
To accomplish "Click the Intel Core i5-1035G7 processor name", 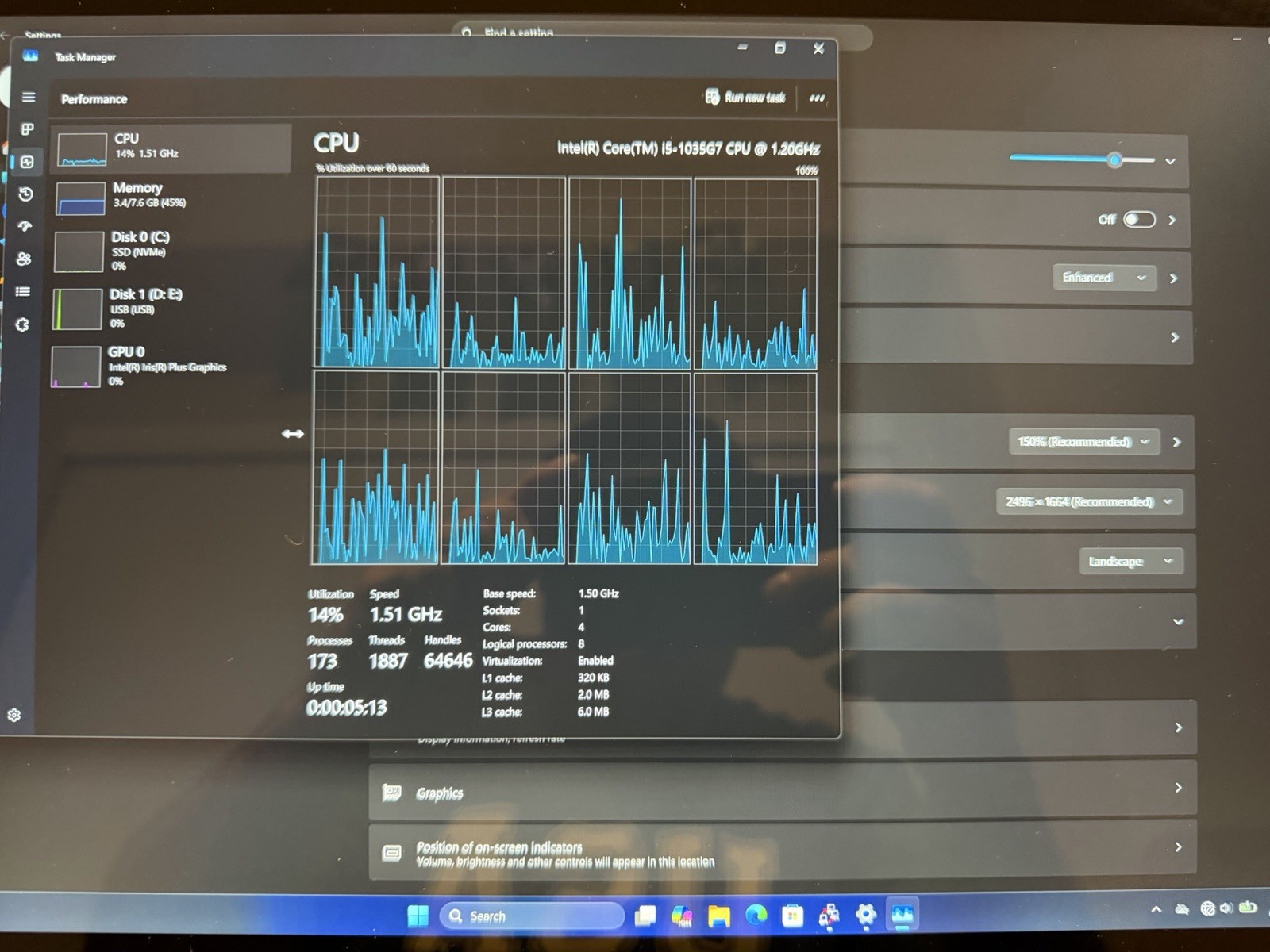I will pos(688,148).
